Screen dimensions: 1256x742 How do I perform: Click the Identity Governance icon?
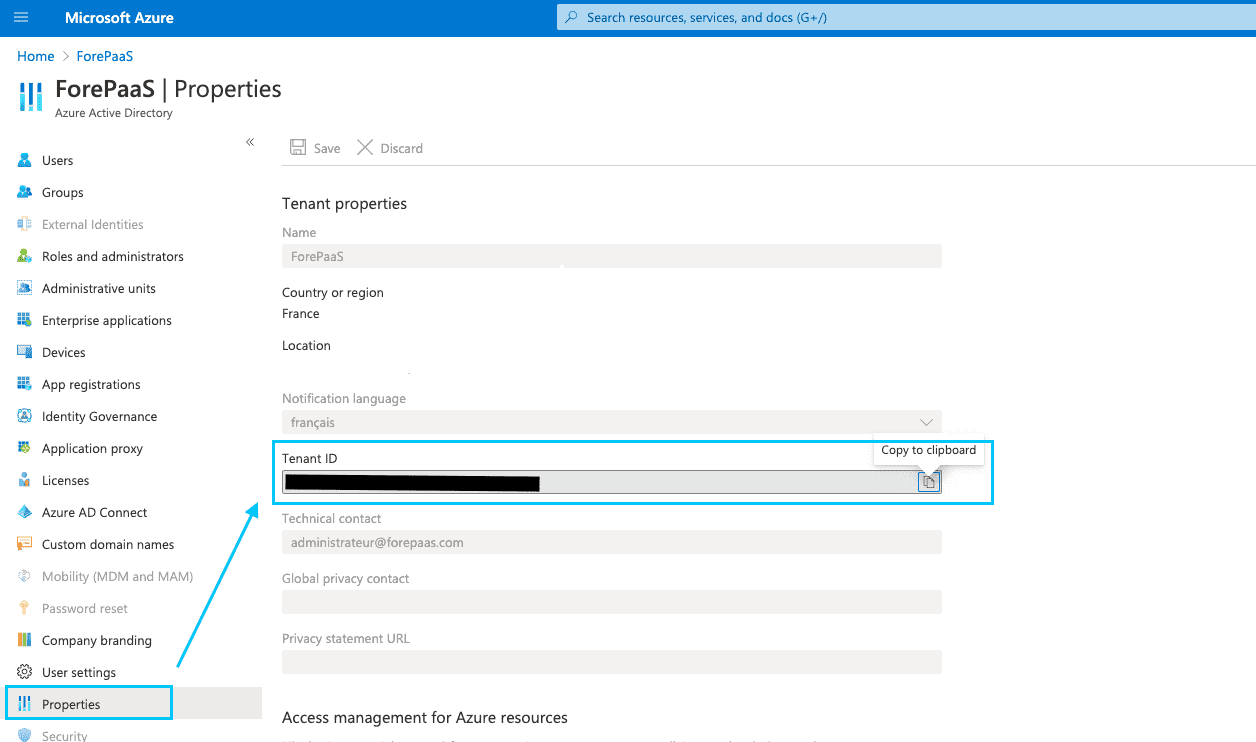[x=25, y=416]
